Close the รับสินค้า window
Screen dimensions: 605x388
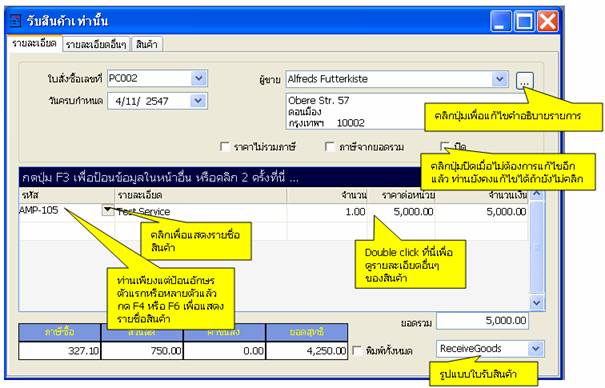click(x=548, y=21)
